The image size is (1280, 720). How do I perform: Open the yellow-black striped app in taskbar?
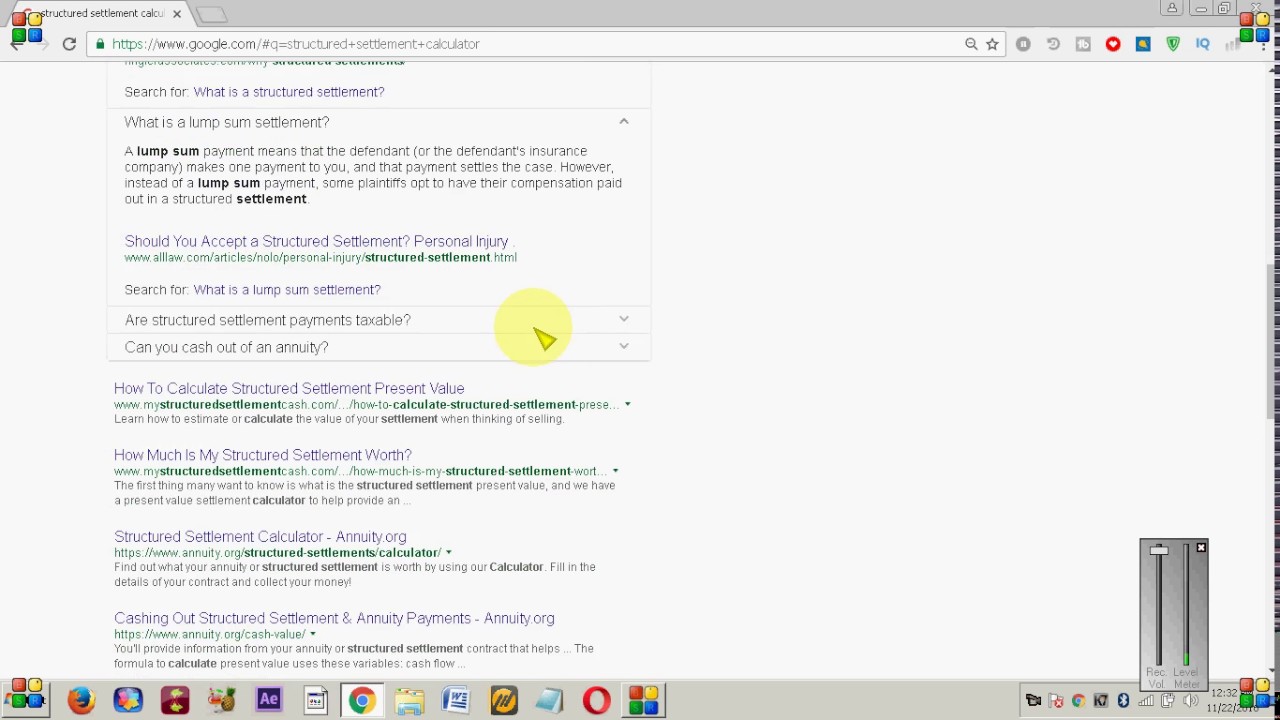503,700
